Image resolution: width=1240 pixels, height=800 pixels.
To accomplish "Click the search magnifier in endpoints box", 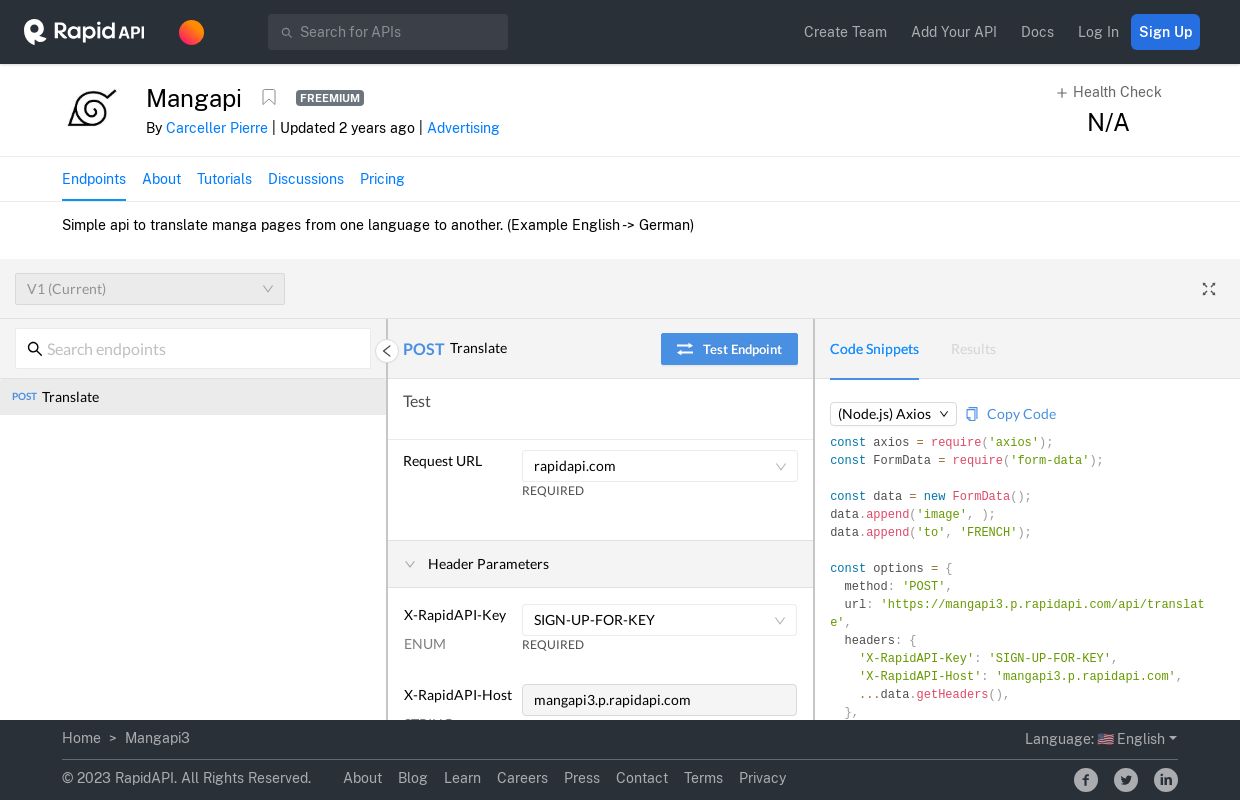I will tap(35, 349).
